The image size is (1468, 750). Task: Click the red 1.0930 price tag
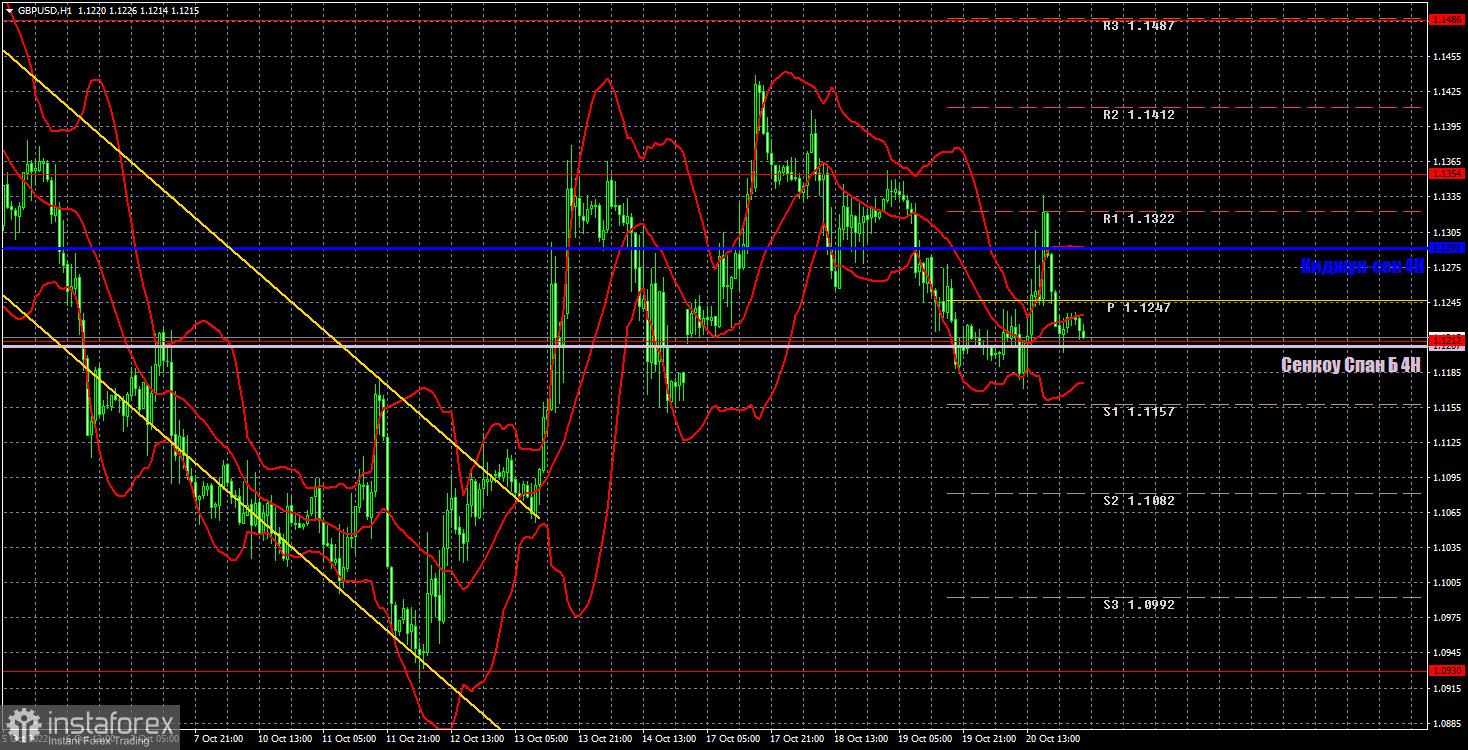pos(1447,670)
